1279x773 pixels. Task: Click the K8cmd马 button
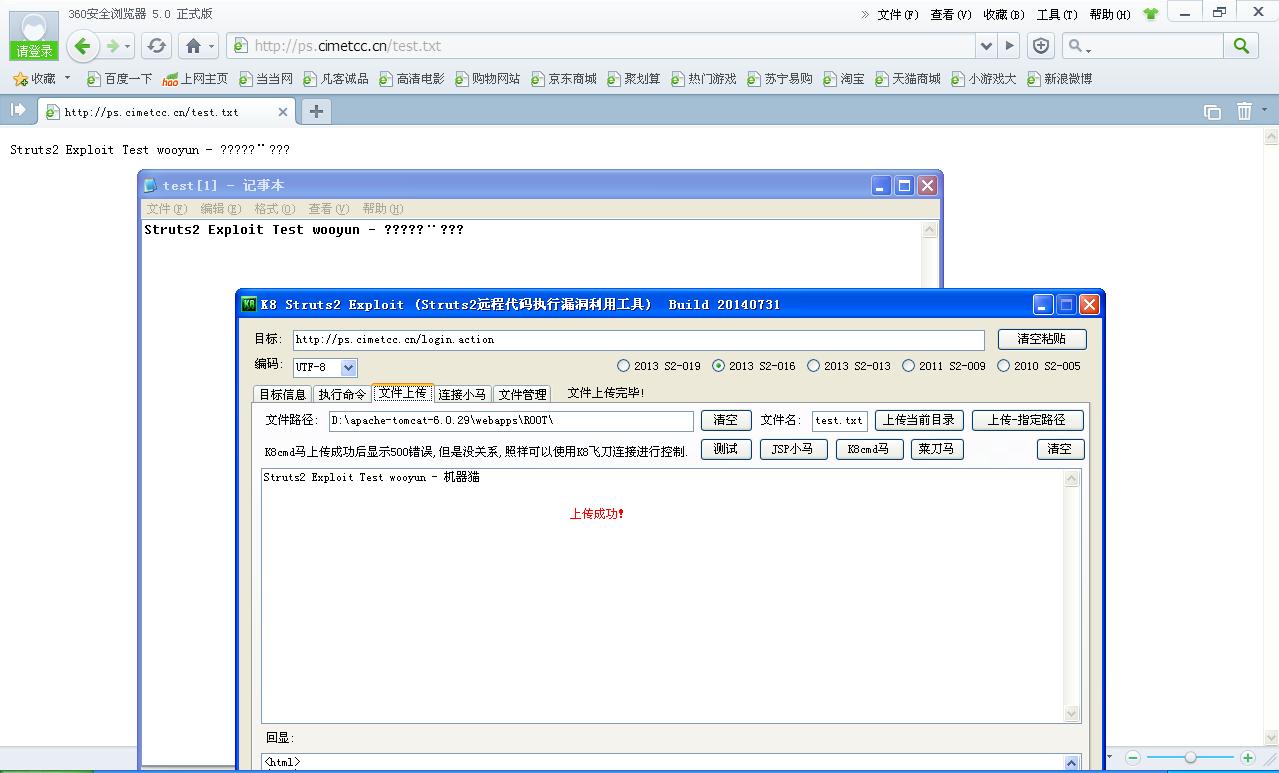pyautogui.click(x=869, y=449)
